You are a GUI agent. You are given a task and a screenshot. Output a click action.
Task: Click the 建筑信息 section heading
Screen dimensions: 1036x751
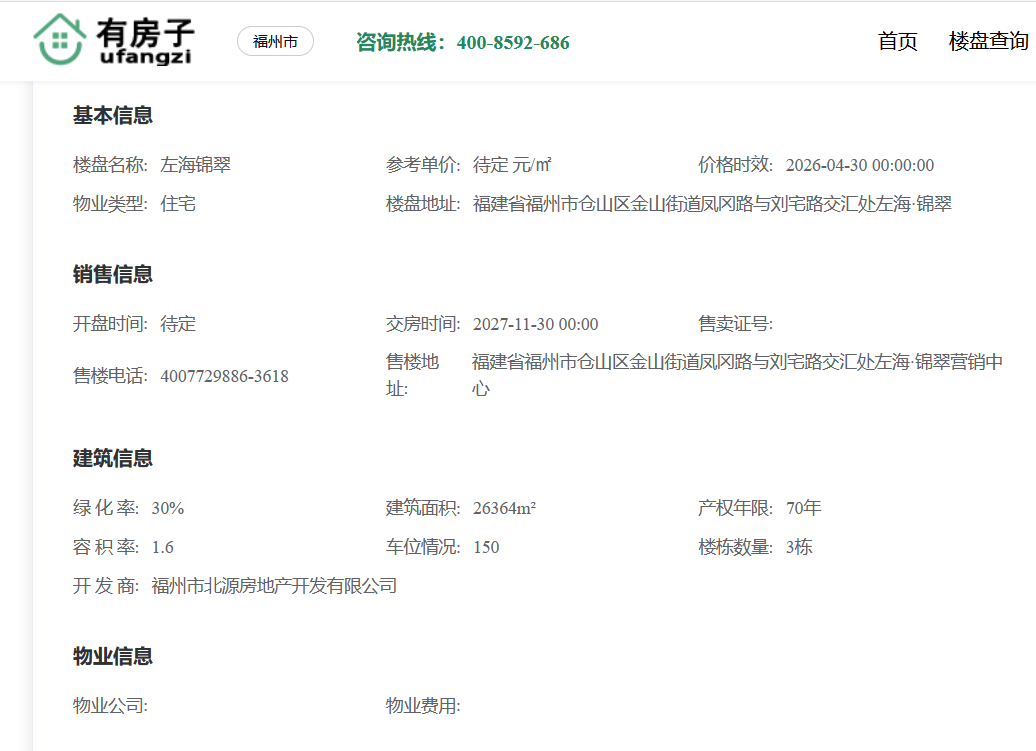click(113, 458)
